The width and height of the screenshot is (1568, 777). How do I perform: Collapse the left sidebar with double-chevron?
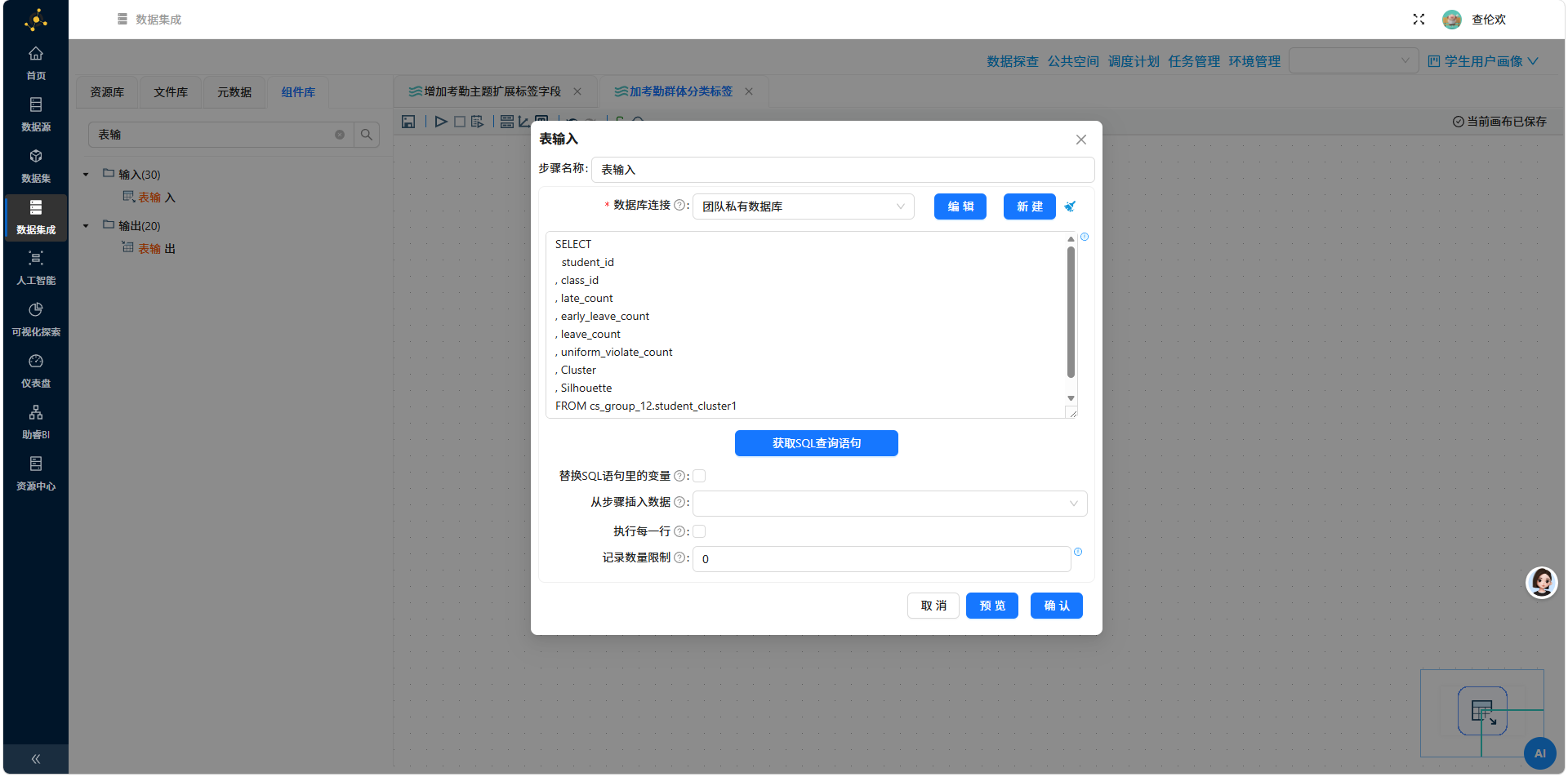(36, 759)
